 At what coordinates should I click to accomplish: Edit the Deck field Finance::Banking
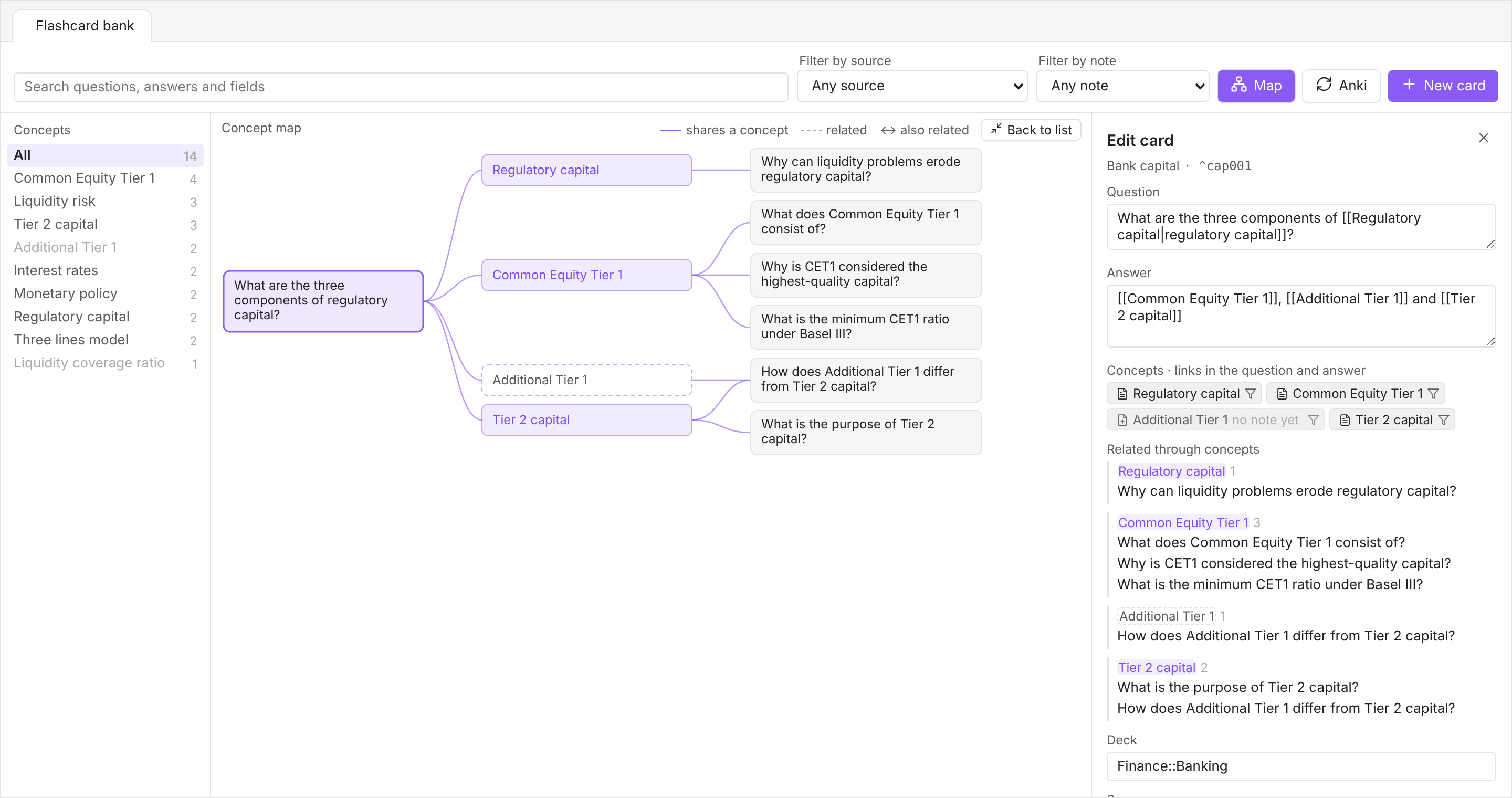point(1301,766)
